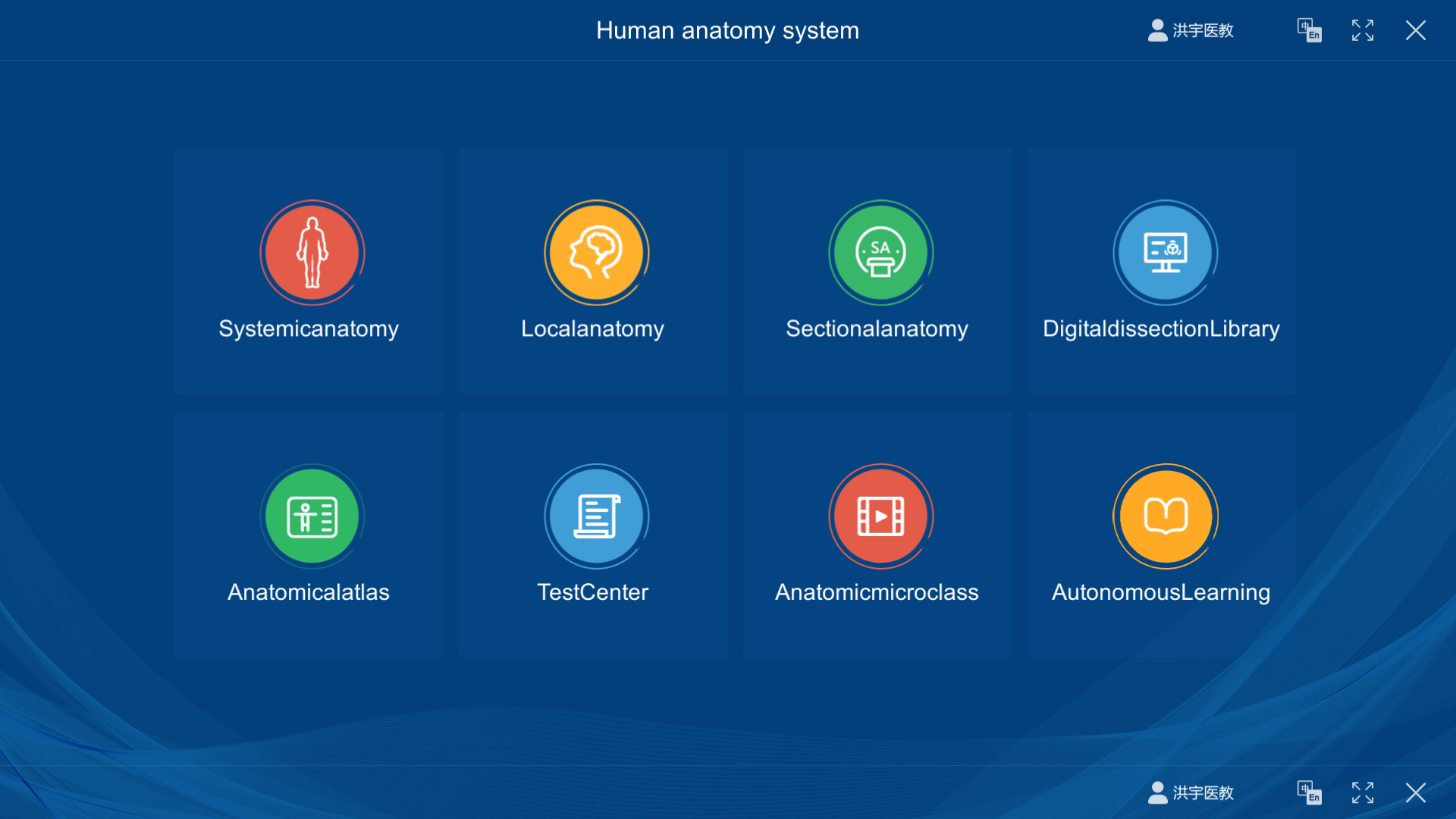Click the bottom username 洪宇医教
Viewport: 1456px width, 819px height.
(x=1203, y=792)
